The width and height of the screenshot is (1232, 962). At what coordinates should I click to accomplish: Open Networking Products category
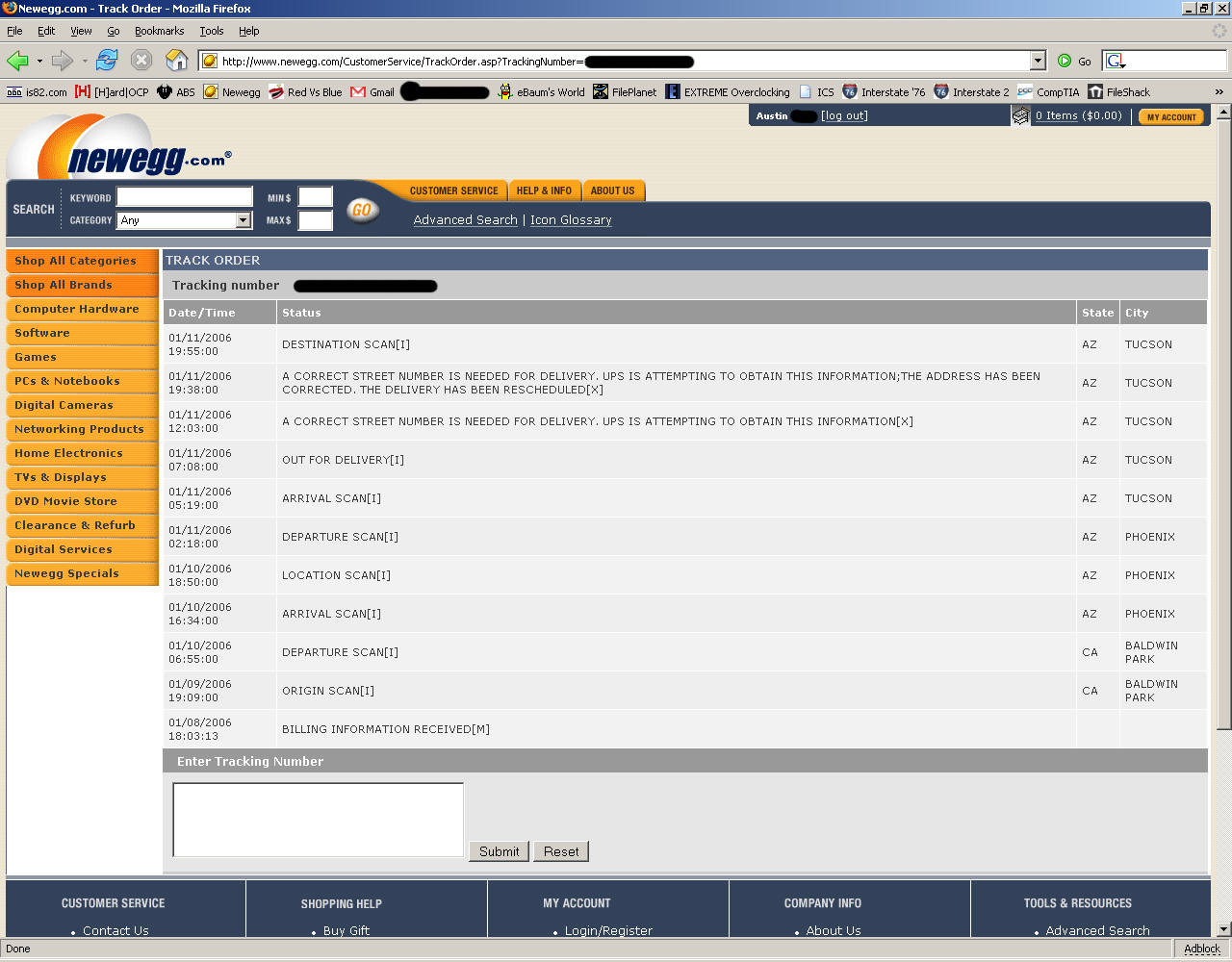coord(82,429)
